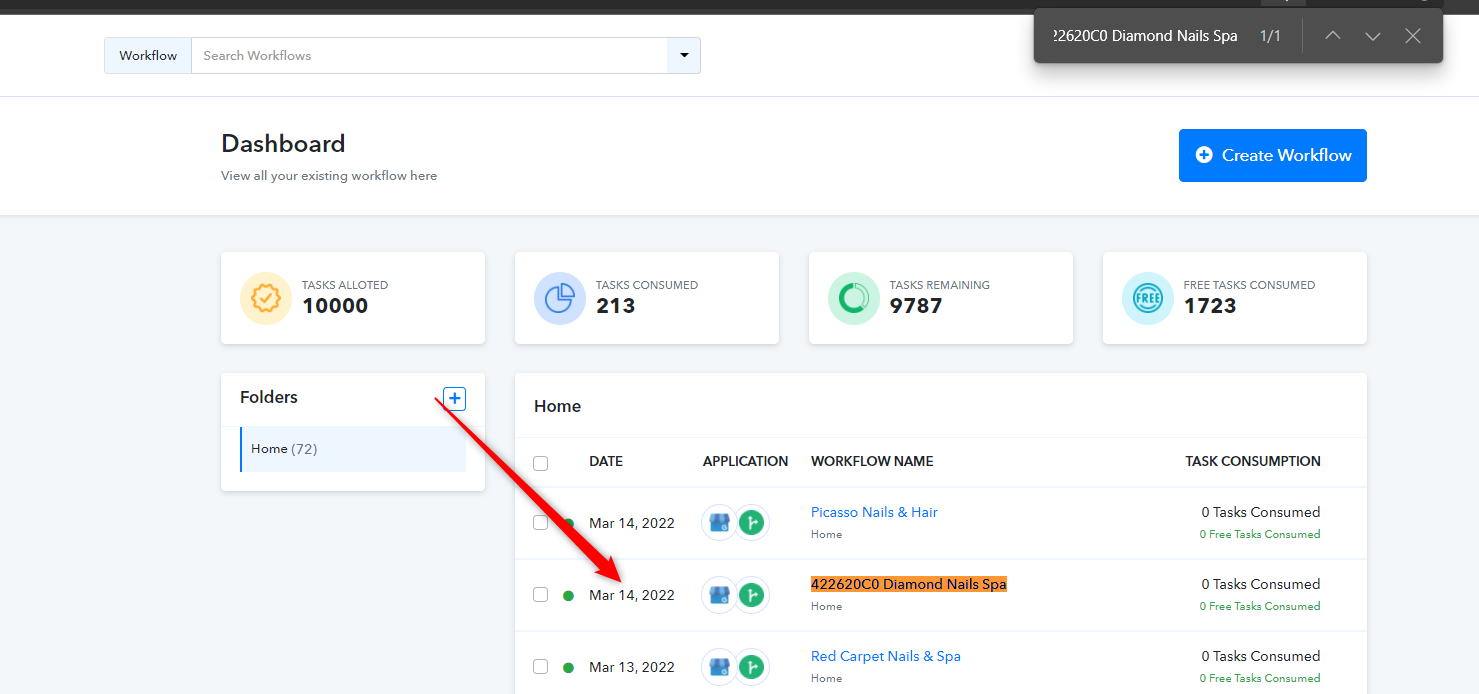Click the Search Workflows input field
1479x694 pixels.
(x=429, y=55)
